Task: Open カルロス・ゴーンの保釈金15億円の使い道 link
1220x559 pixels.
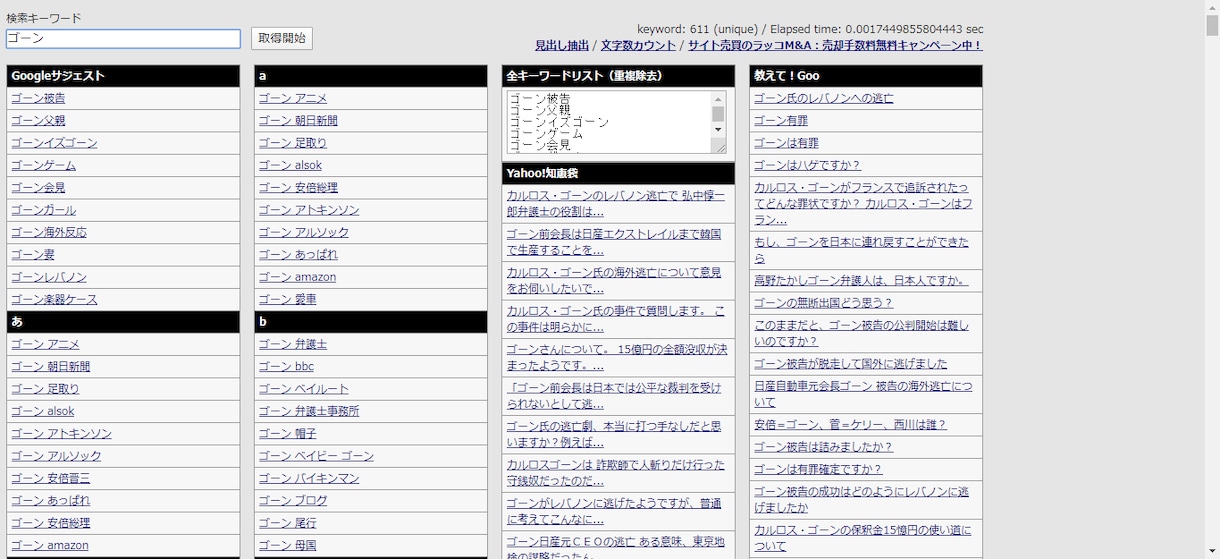Action: point(863,538)
